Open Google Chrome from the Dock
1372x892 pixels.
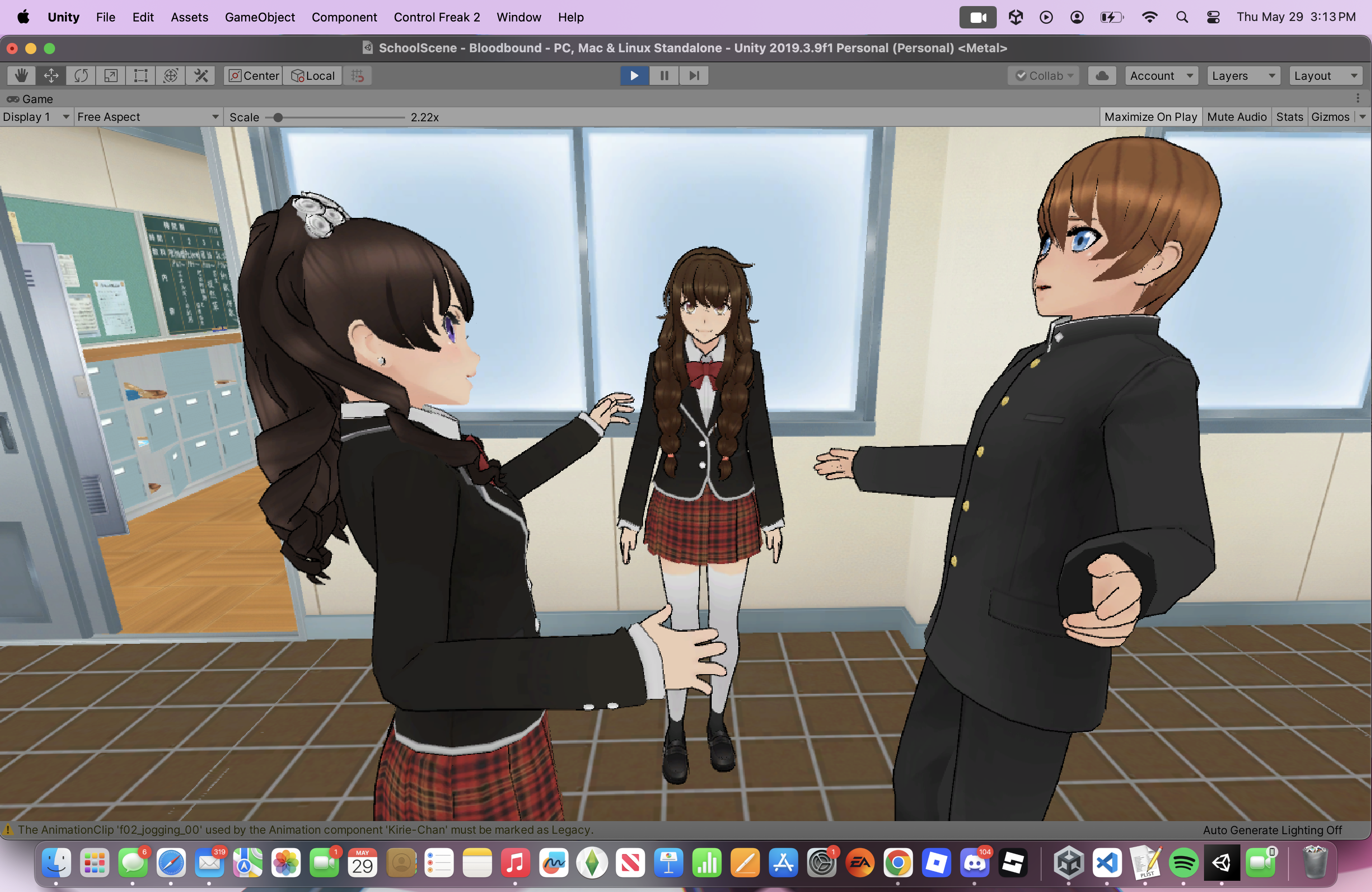pyautogui.click(x=897, y=863)
